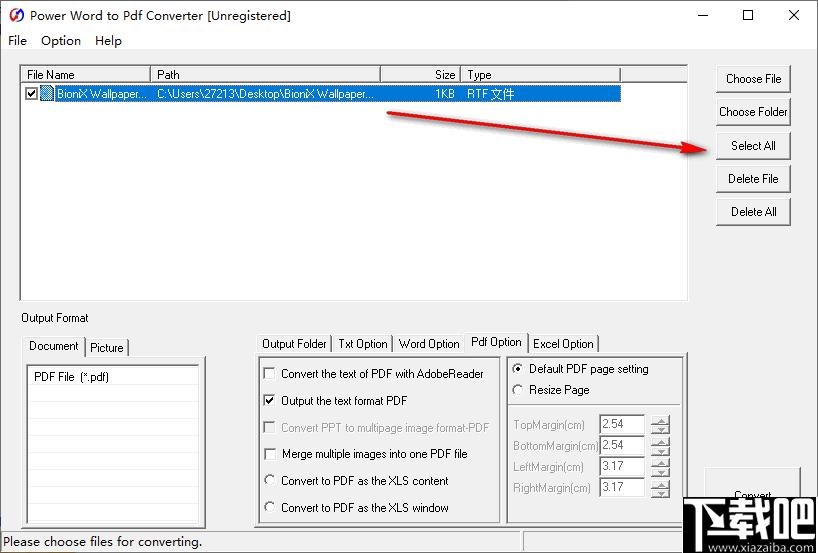The height and width of the screenshot is (553, 818).
Task: Click the Delete File button
Action: [753, 179]
